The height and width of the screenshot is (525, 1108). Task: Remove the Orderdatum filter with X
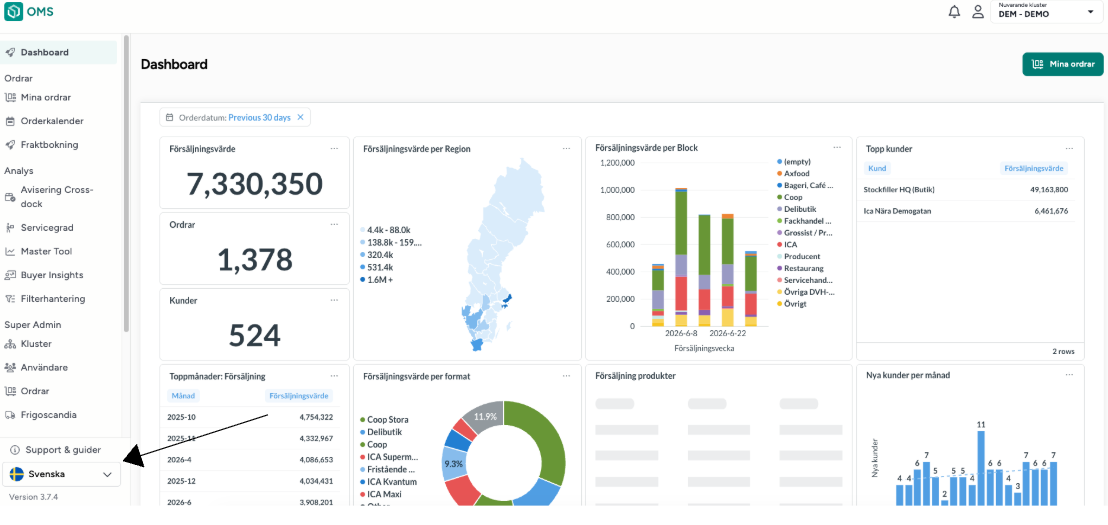(300, 117)
